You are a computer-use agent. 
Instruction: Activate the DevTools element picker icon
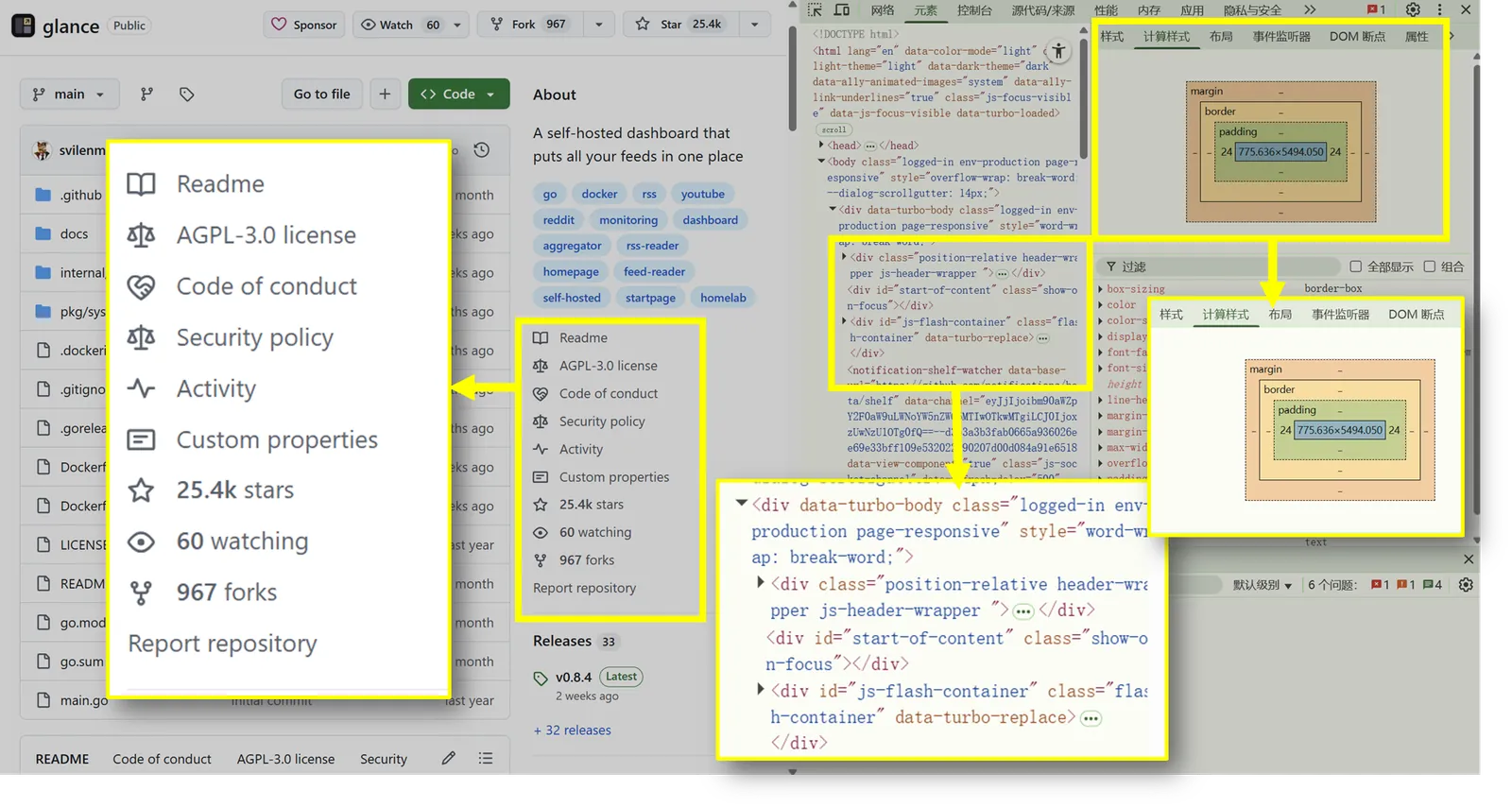coord(815,10)
